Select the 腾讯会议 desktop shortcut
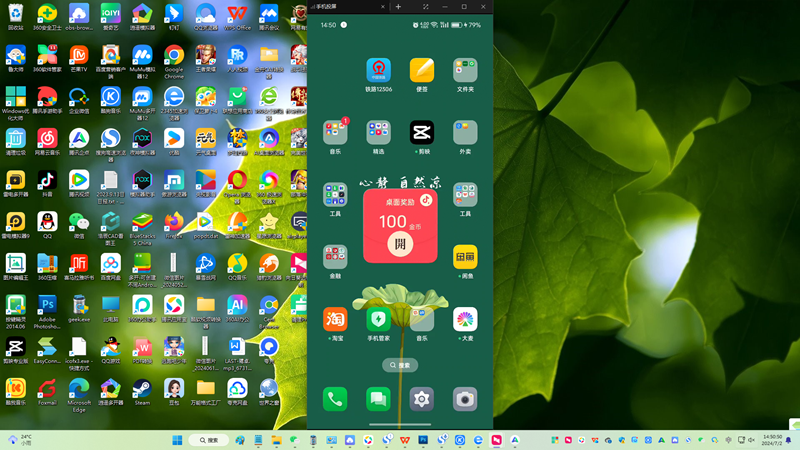This screenshot has height=450, width=800. tap(269, 17)
